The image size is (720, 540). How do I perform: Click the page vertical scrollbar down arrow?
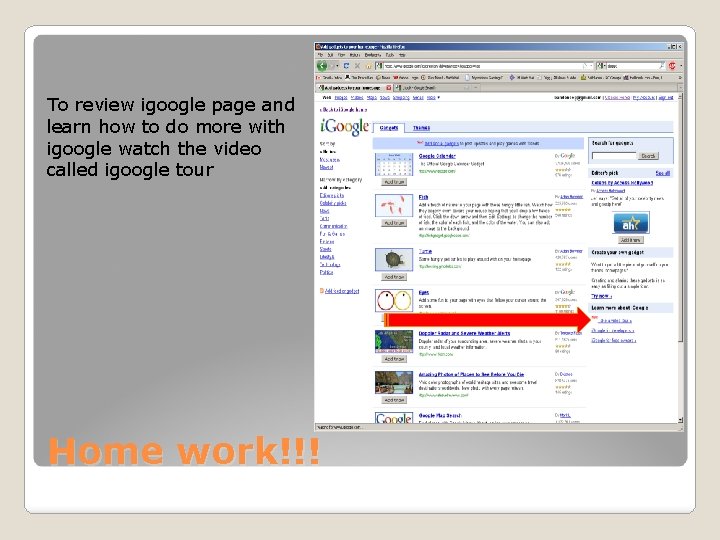click(x=680, y=420)
